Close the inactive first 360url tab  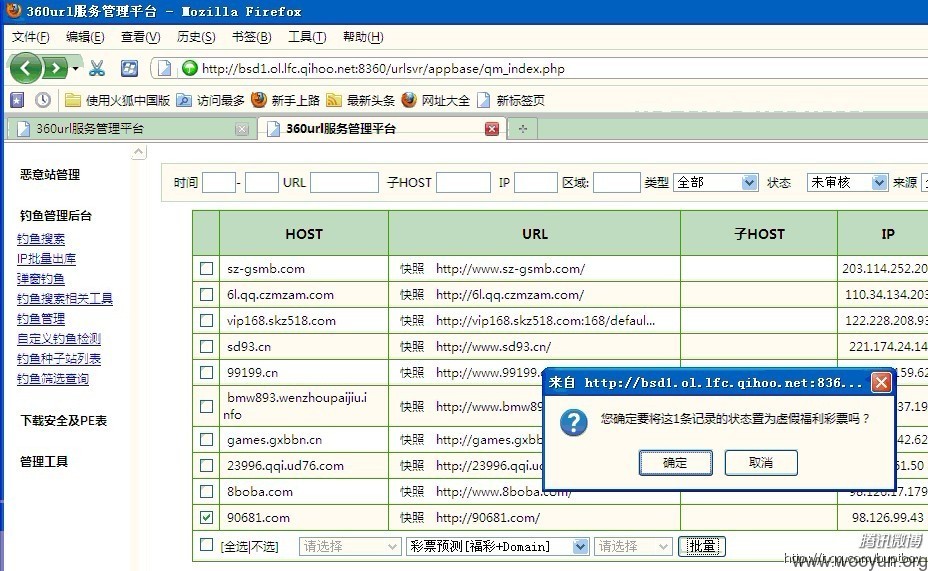(241, 129)
